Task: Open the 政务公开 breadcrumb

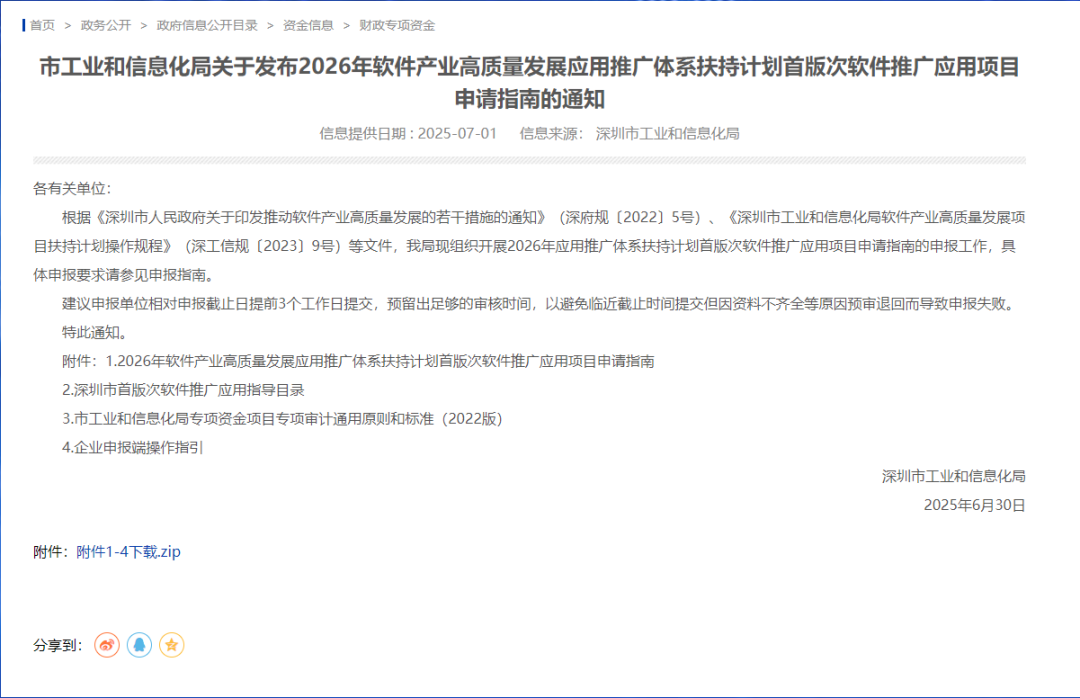Action: pos(106,25)
